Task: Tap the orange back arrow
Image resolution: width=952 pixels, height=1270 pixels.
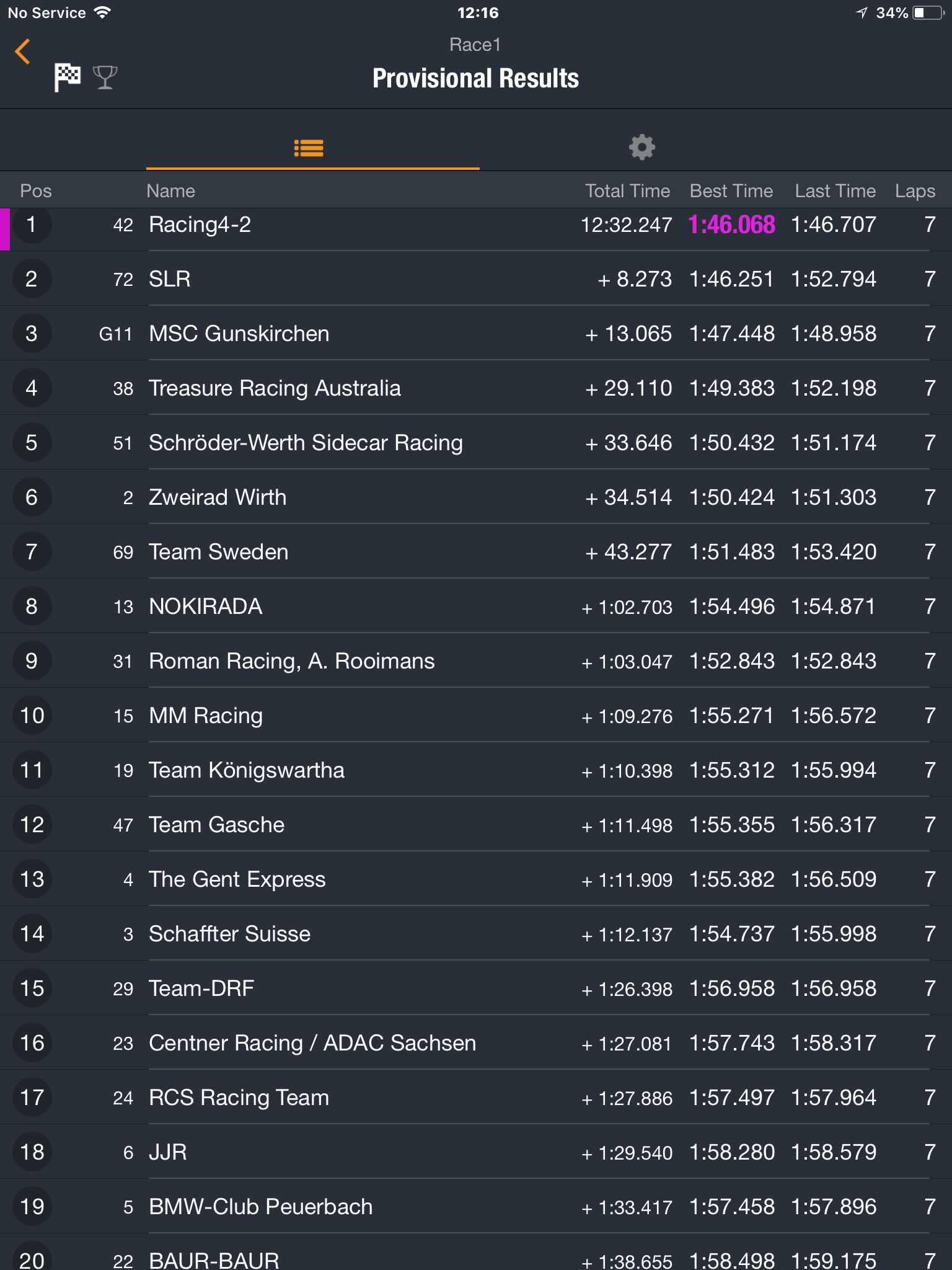Action: click(x=23, y=51)
